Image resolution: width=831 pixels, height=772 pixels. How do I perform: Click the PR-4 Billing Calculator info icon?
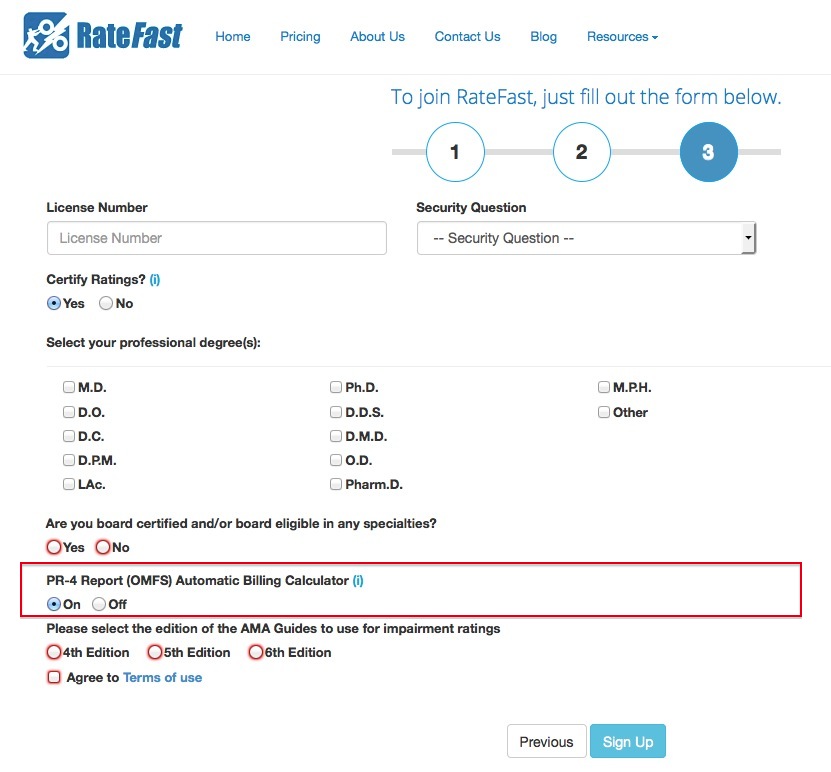358,580
